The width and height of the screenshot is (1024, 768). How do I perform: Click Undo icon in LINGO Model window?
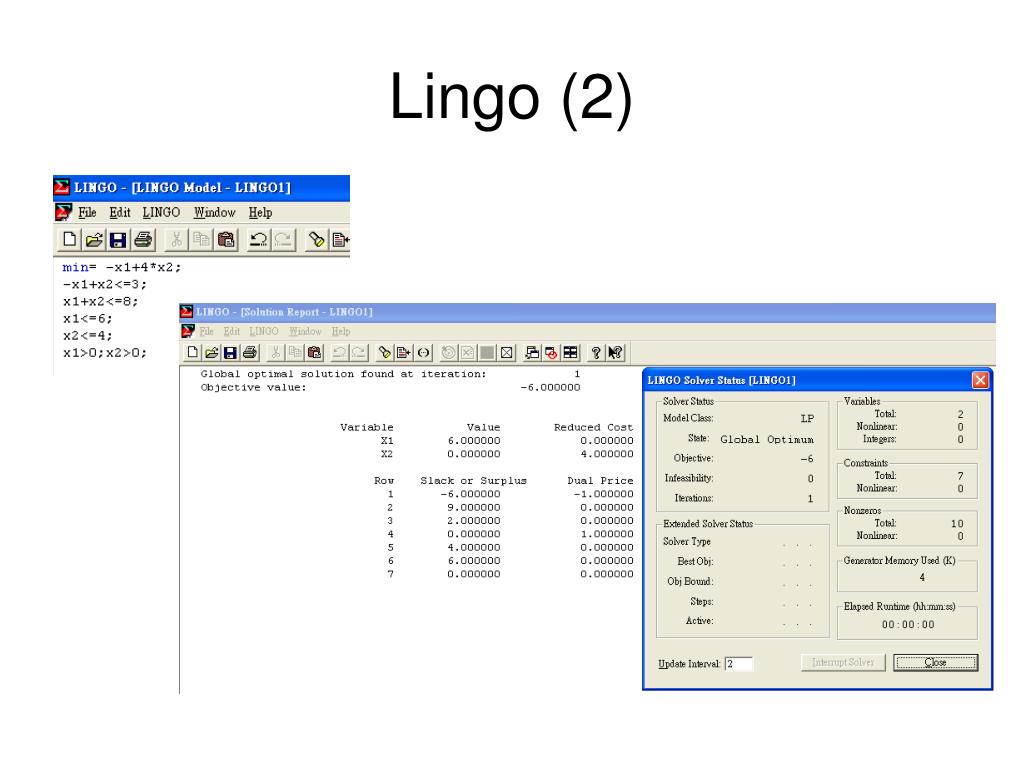point(259,240)
